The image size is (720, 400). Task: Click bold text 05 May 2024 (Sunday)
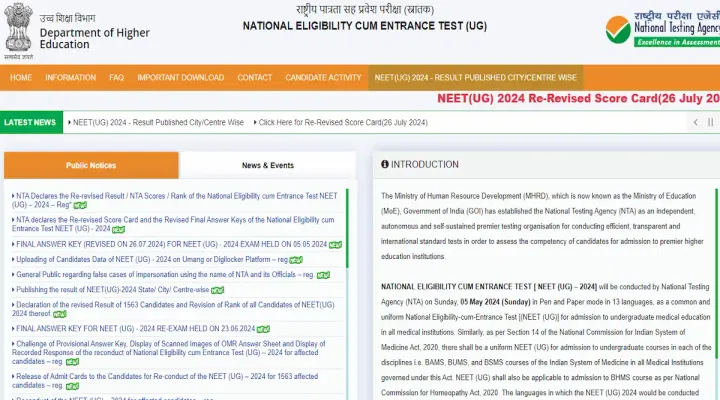pos(495,302)
